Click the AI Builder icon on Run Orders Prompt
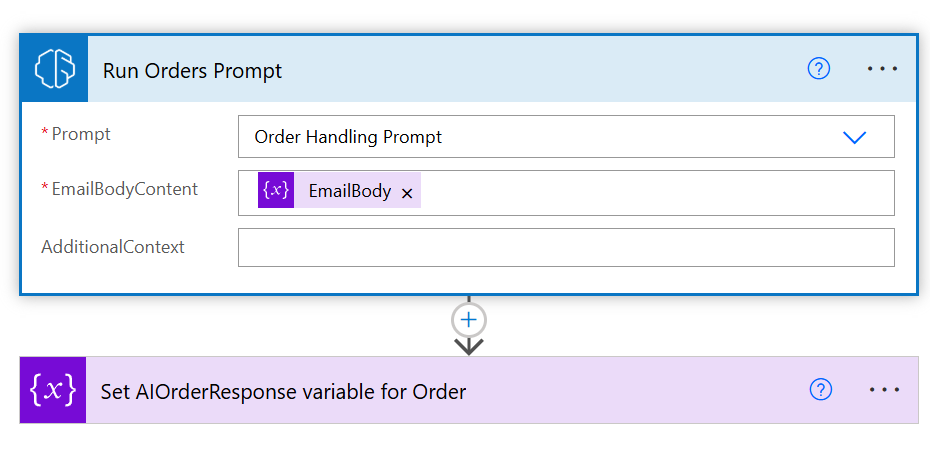Screen dimensions: 930x472 54,70
